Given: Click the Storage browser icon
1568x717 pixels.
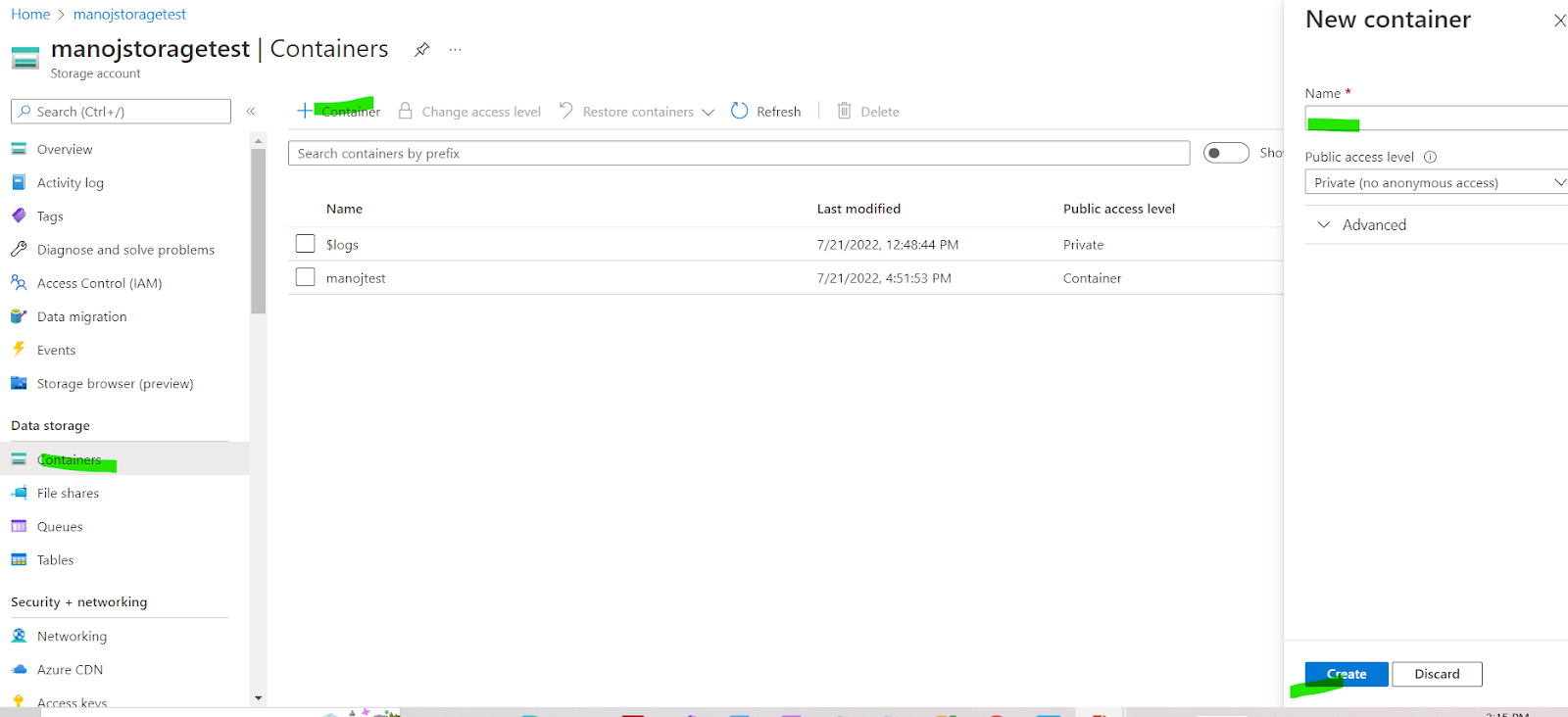Looking at the screenshot, I should pyautogui.click(x=19, y=383).
